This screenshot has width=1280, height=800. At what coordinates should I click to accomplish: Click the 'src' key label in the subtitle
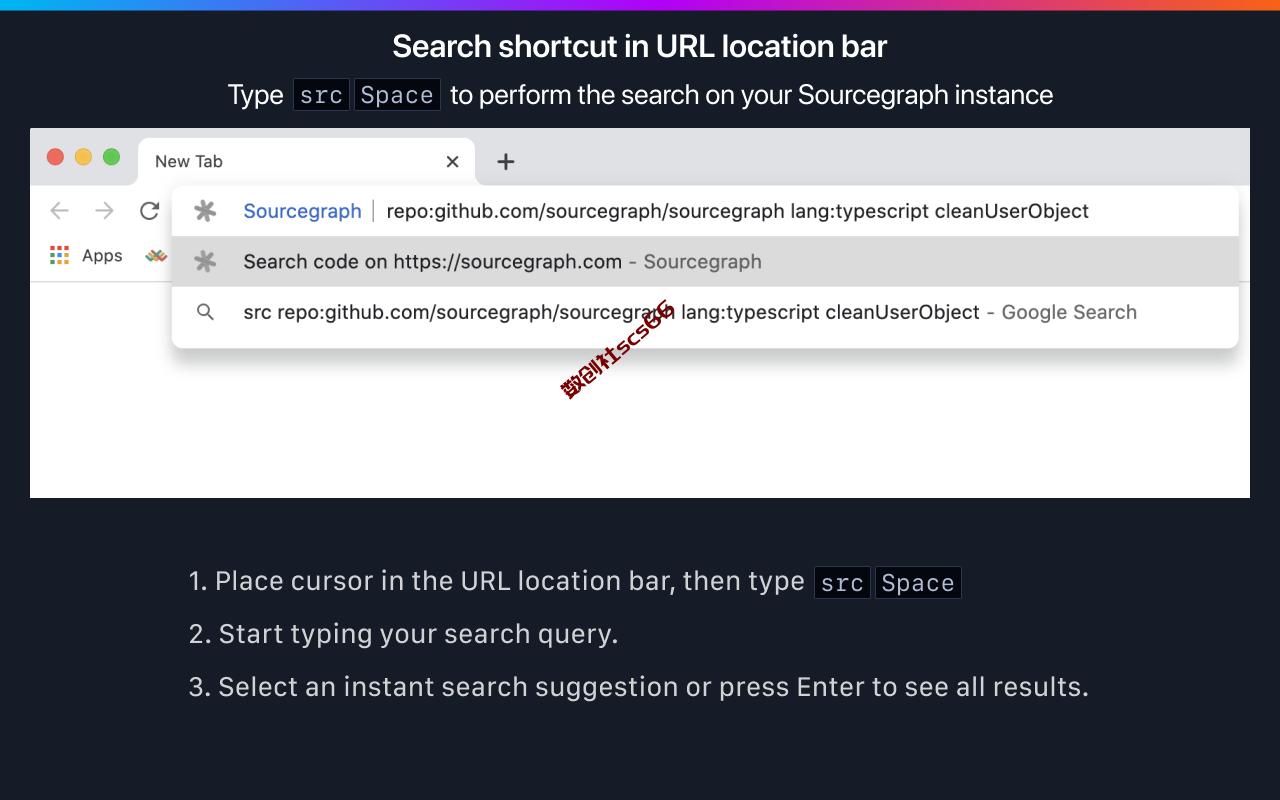pos(321,95)
